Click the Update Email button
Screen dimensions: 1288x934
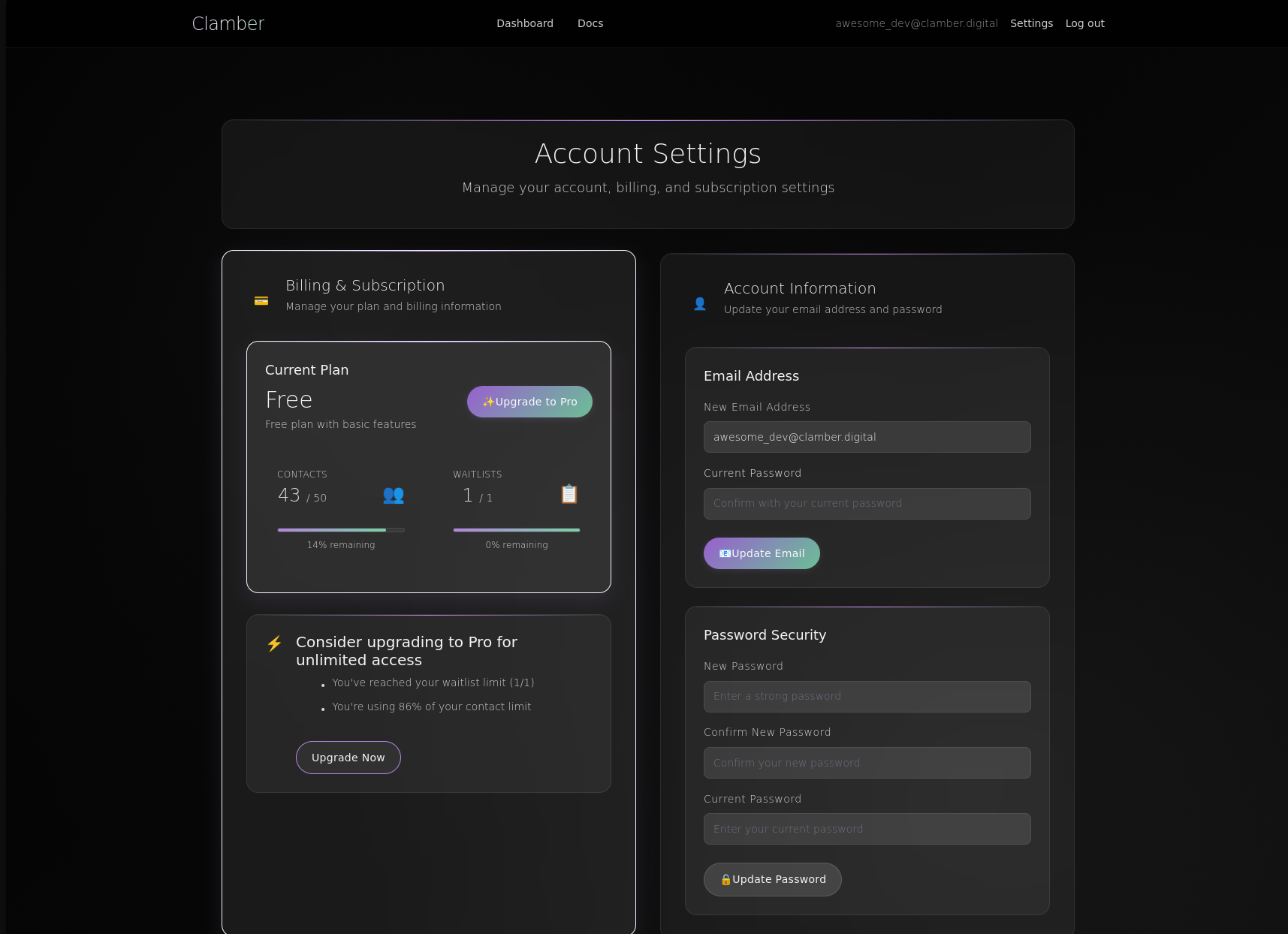[x=762, y=553]
